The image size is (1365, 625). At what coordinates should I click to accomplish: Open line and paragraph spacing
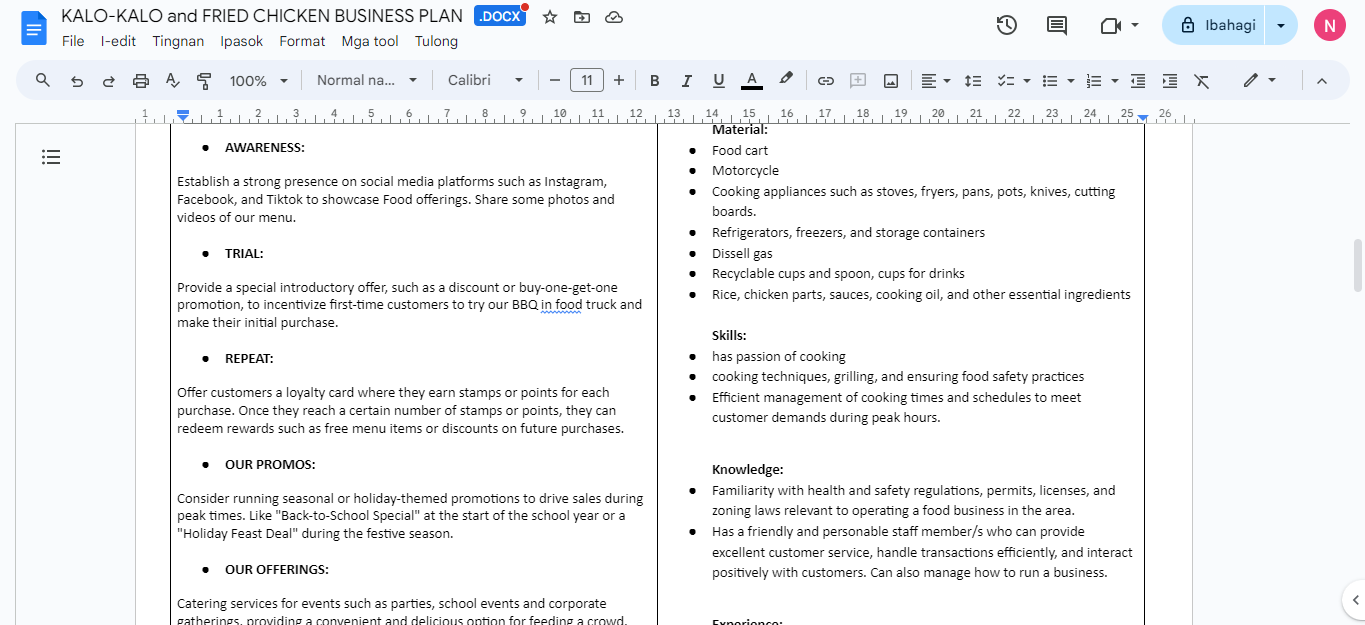click(972, 80)
